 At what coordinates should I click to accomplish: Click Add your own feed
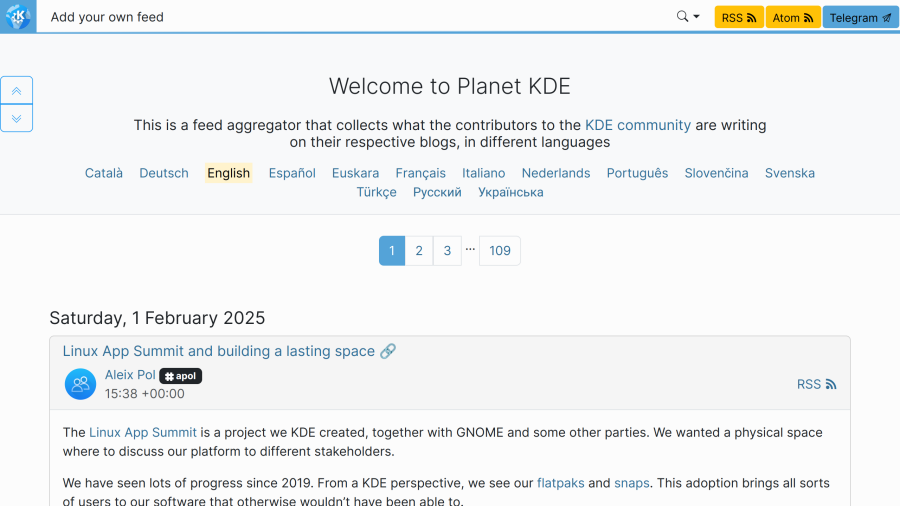pyautogui.click(x=107, y=17)
